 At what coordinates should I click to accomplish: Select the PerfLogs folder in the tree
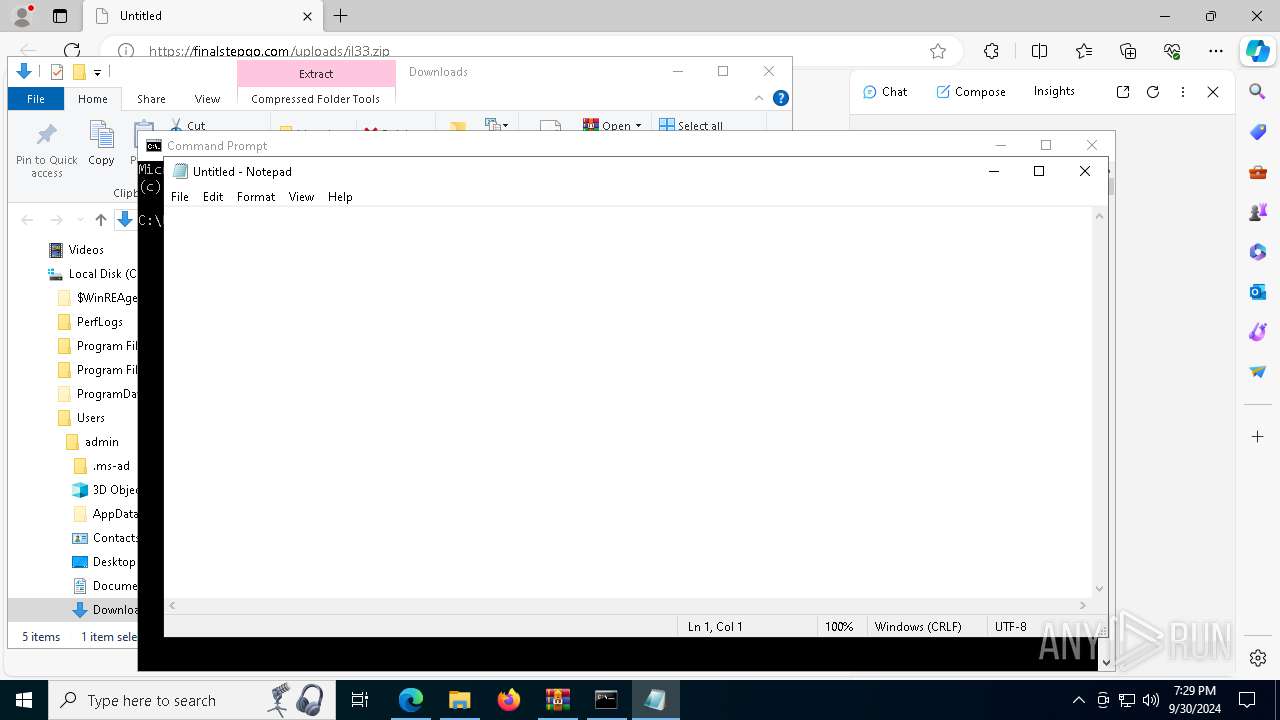click(x=90, y=322)
